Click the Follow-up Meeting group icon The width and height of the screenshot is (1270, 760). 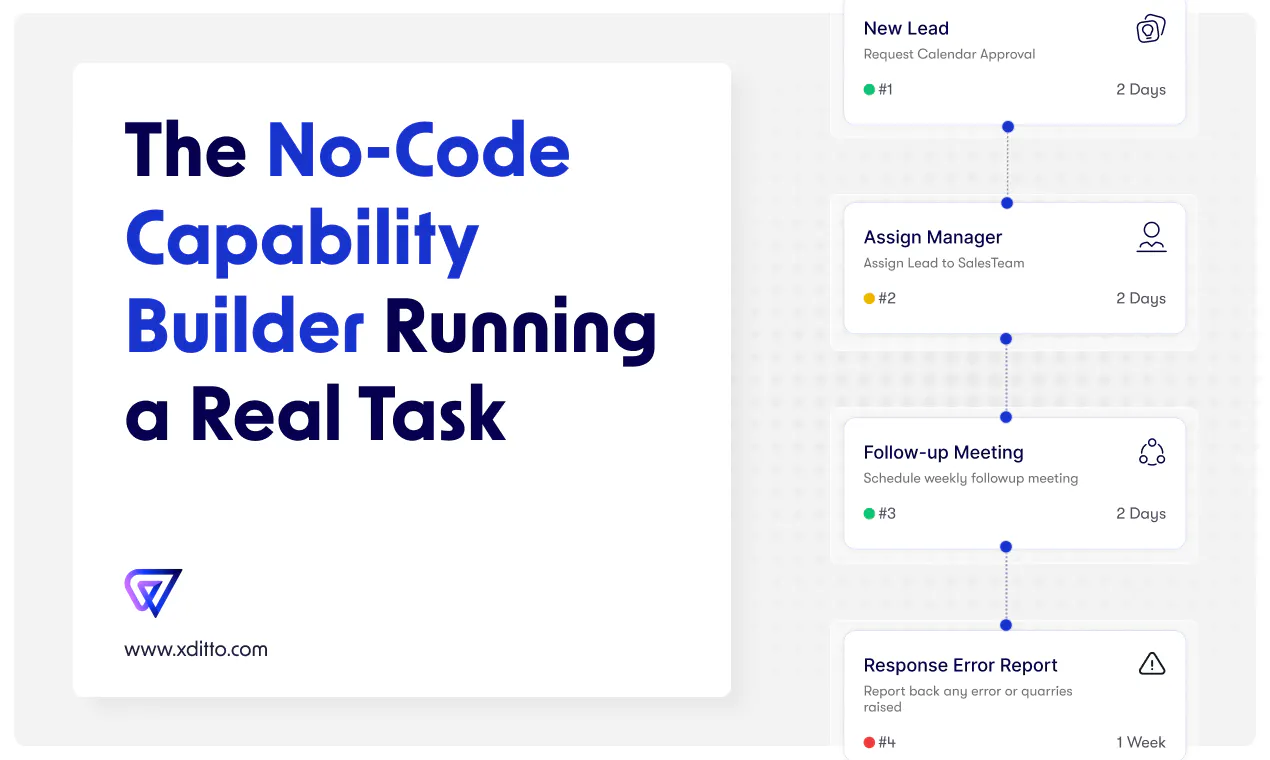tap(1152, 452)
